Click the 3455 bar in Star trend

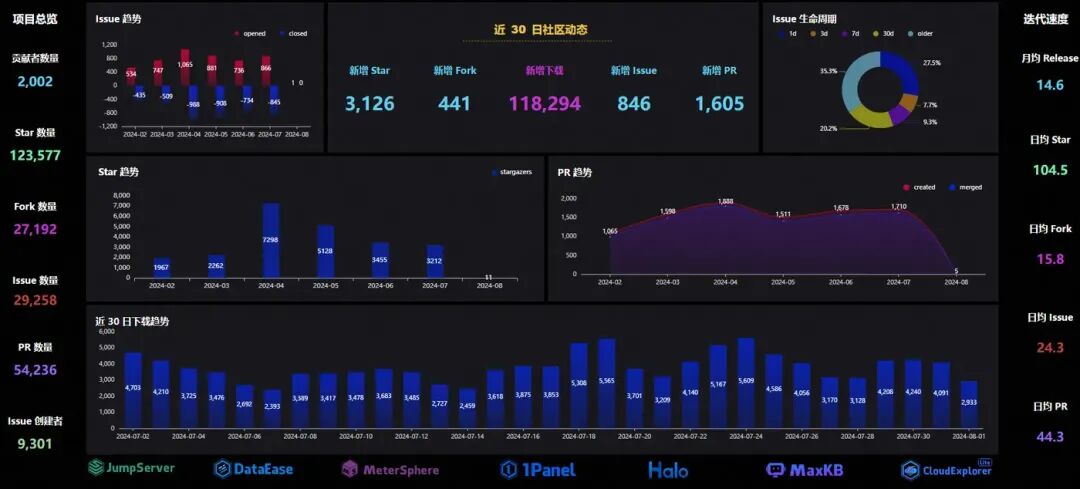click(380, 260)
